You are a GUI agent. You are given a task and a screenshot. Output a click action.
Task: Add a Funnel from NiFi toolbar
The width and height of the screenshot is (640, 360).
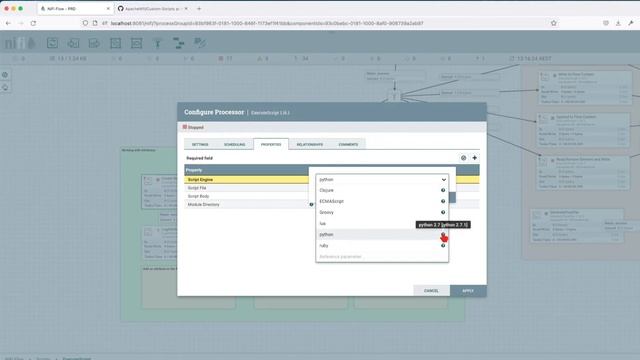pos(158,43)
